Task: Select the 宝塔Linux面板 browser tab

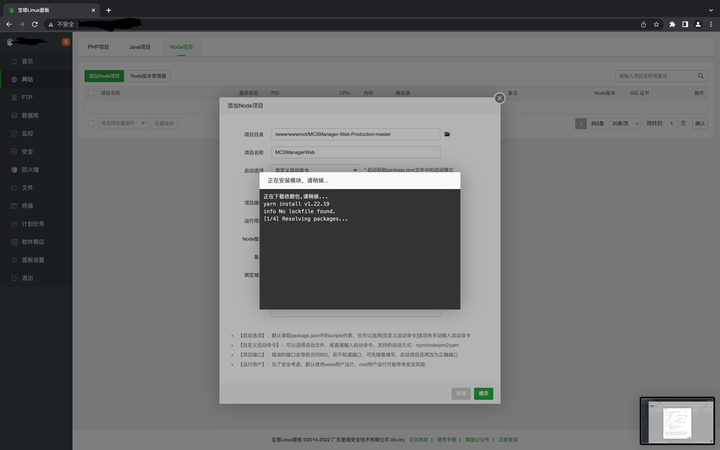Action: (x=51, y=10)
